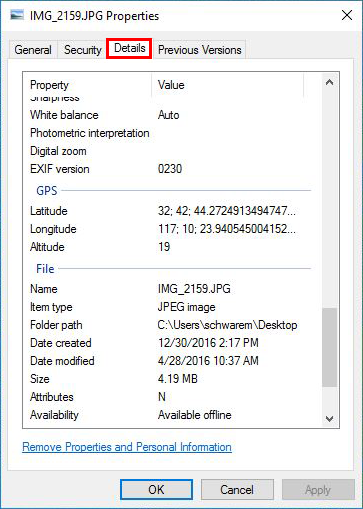Open the Previous Versions tab

pos(199,50)
